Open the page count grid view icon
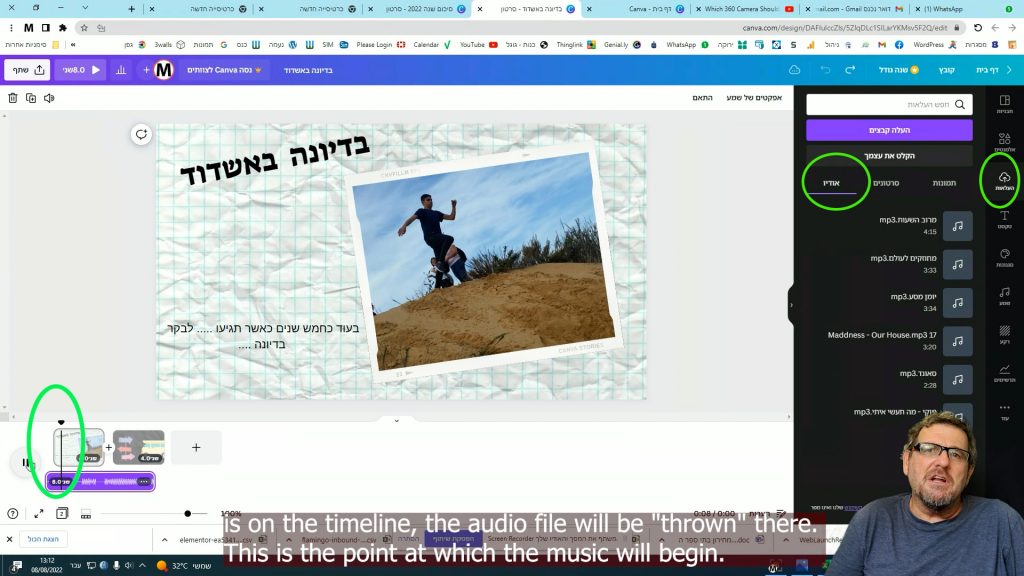Screen dimensions: 1024x576 (x=62, y=514)
